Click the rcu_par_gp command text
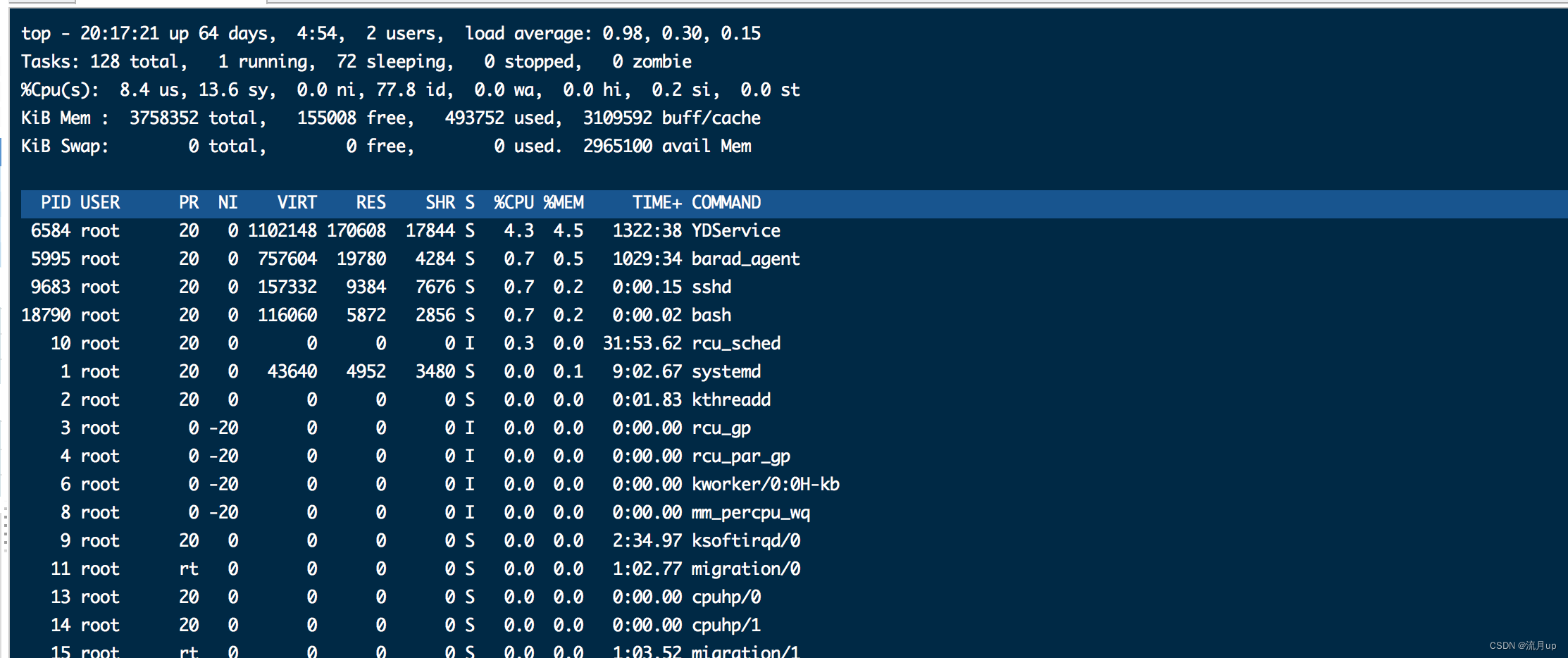The height and width of the screenshot is (658, 1568). (x=741, y=457)
